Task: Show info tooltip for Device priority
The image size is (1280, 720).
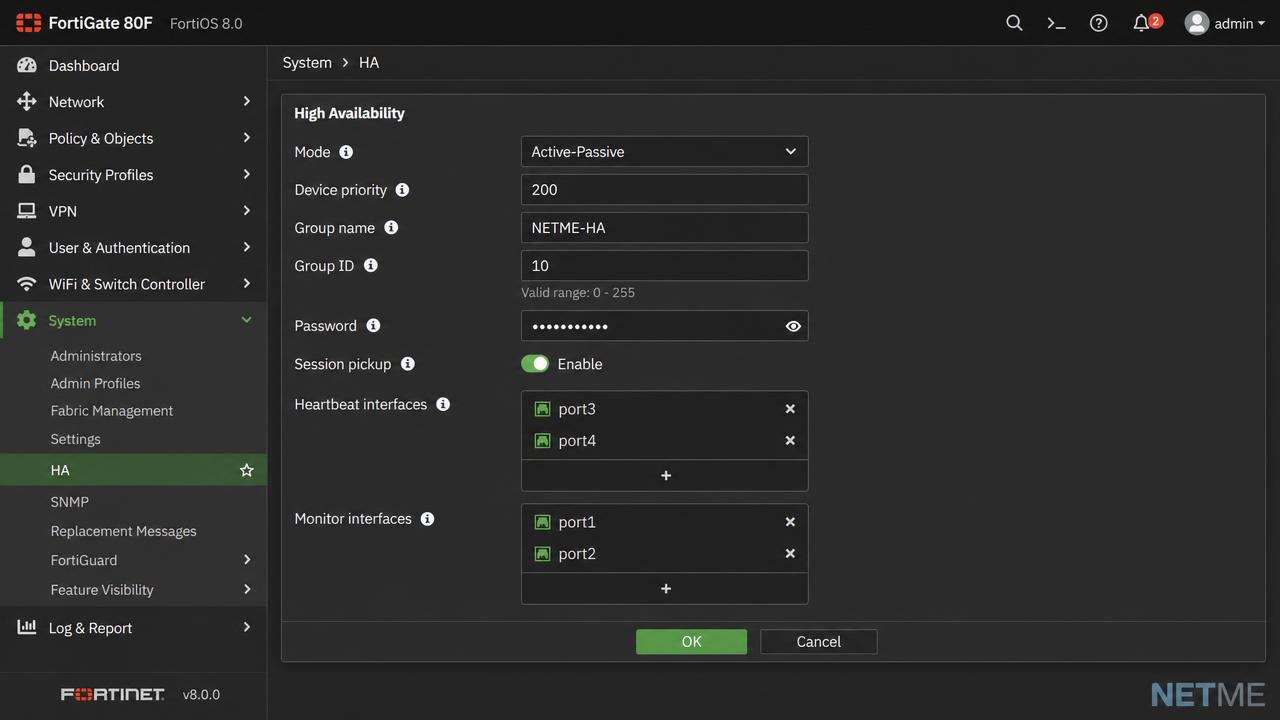Action: click(x=402, y=190)
